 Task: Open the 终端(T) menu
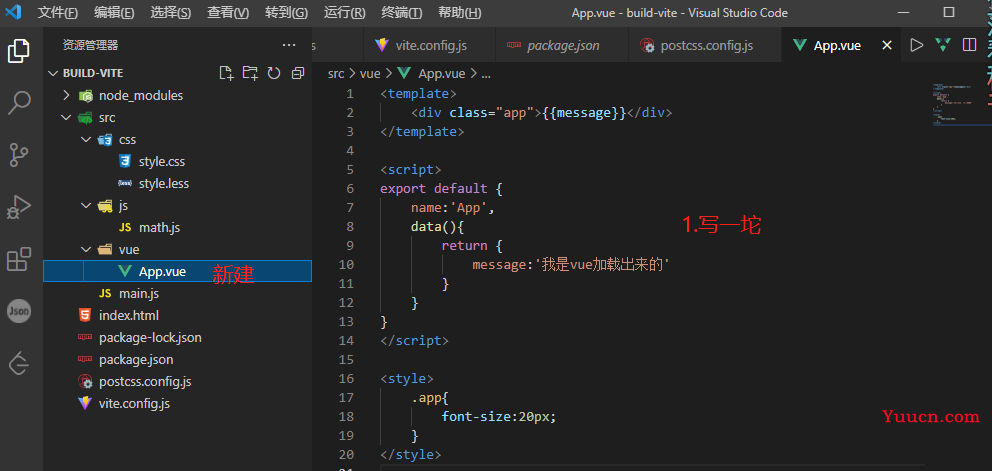[x=402, y=13]
